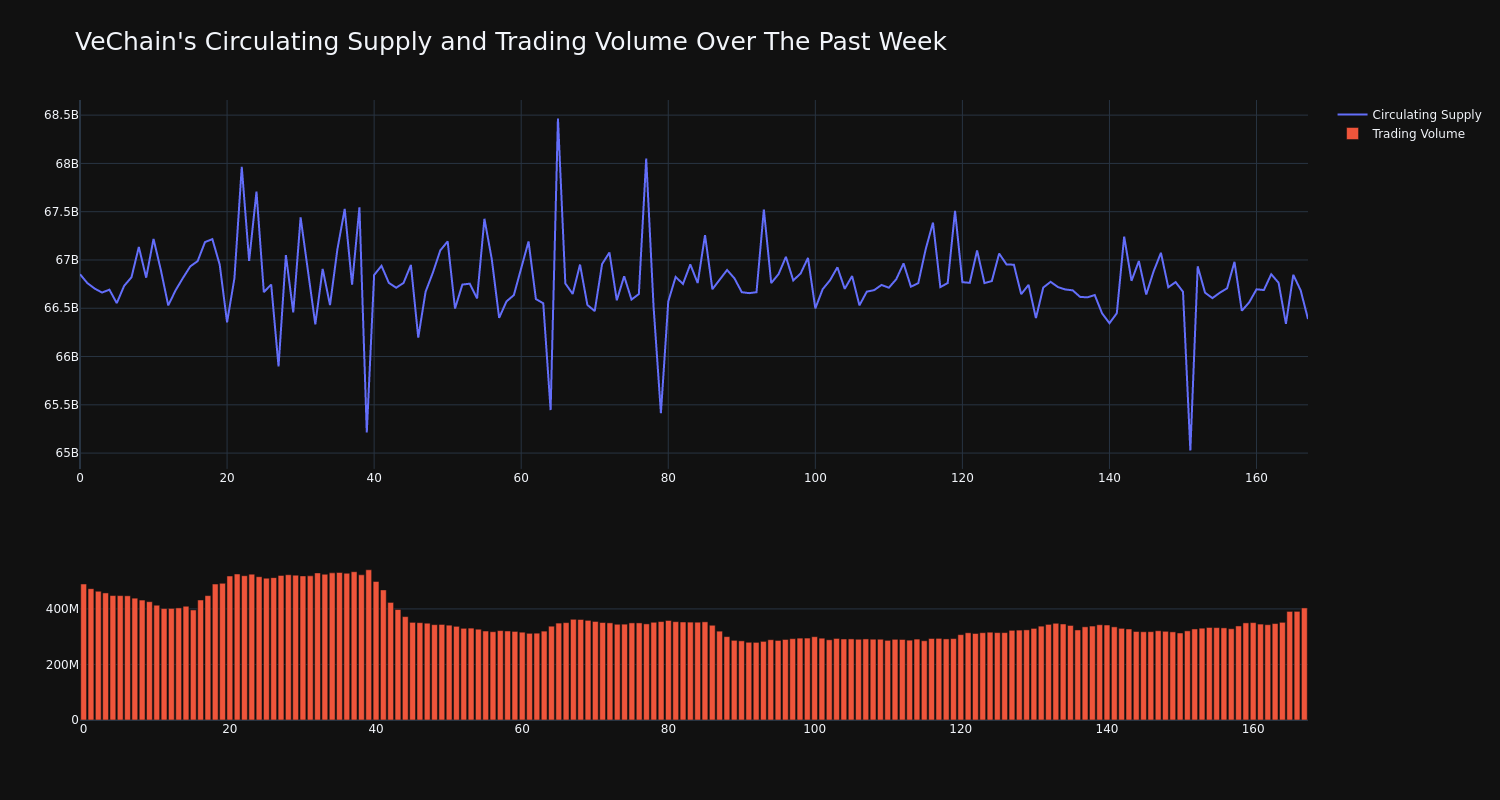Click the upper chart x-axis label 160
Viewport: 1500px width, 800px height.
1256,478
